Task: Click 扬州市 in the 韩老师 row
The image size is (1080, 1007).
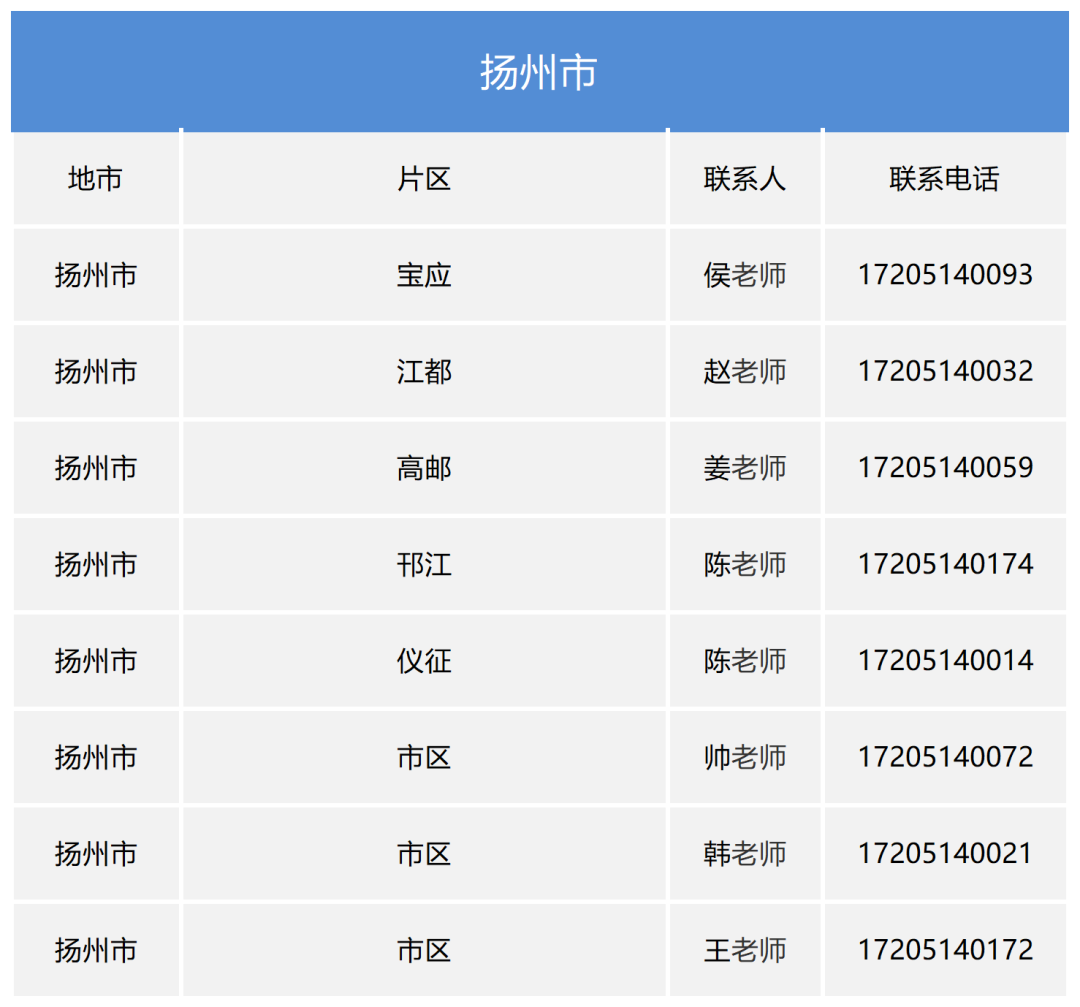Action: click(96, 854)
